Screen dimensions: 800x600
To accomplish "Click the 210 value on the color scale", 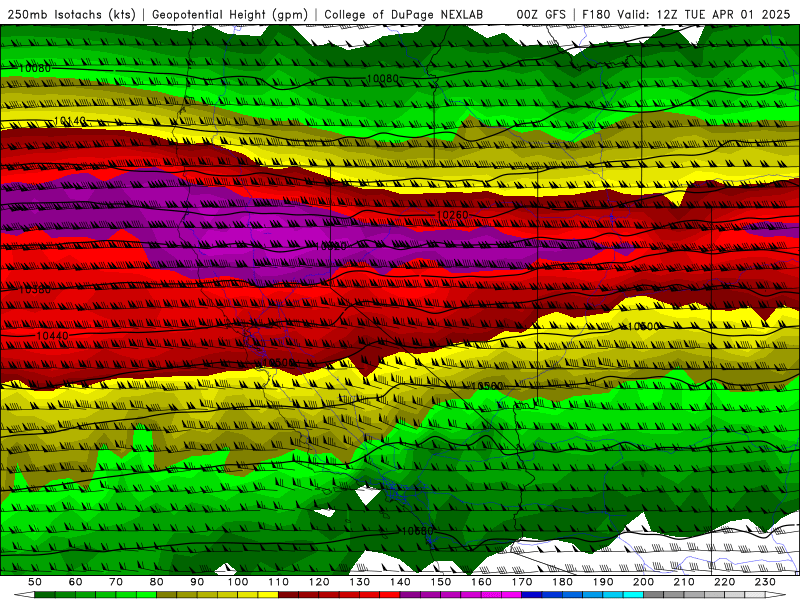I will (684, 582).
